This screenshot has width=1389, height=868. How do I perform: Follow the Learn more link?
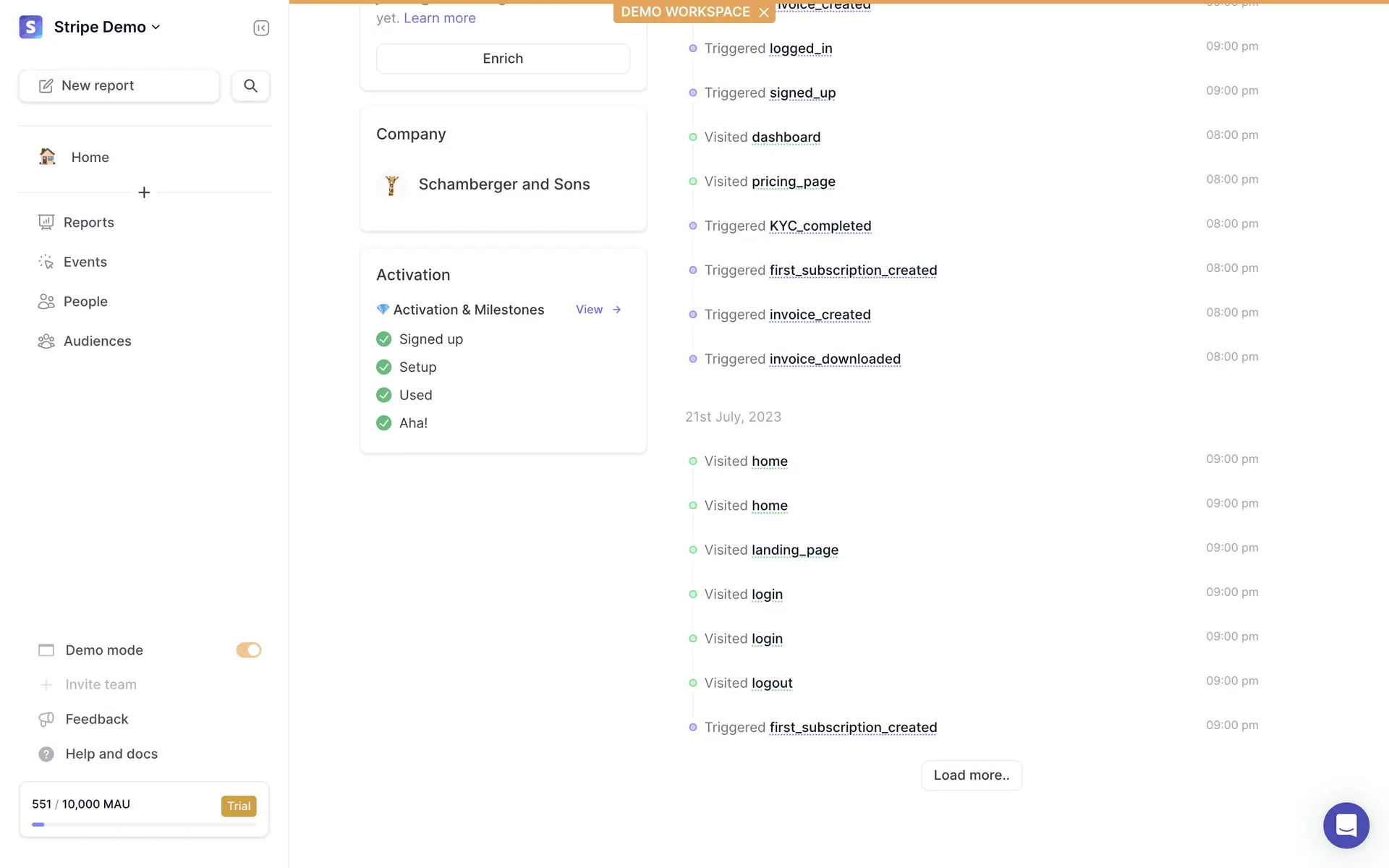coord(439,18)
